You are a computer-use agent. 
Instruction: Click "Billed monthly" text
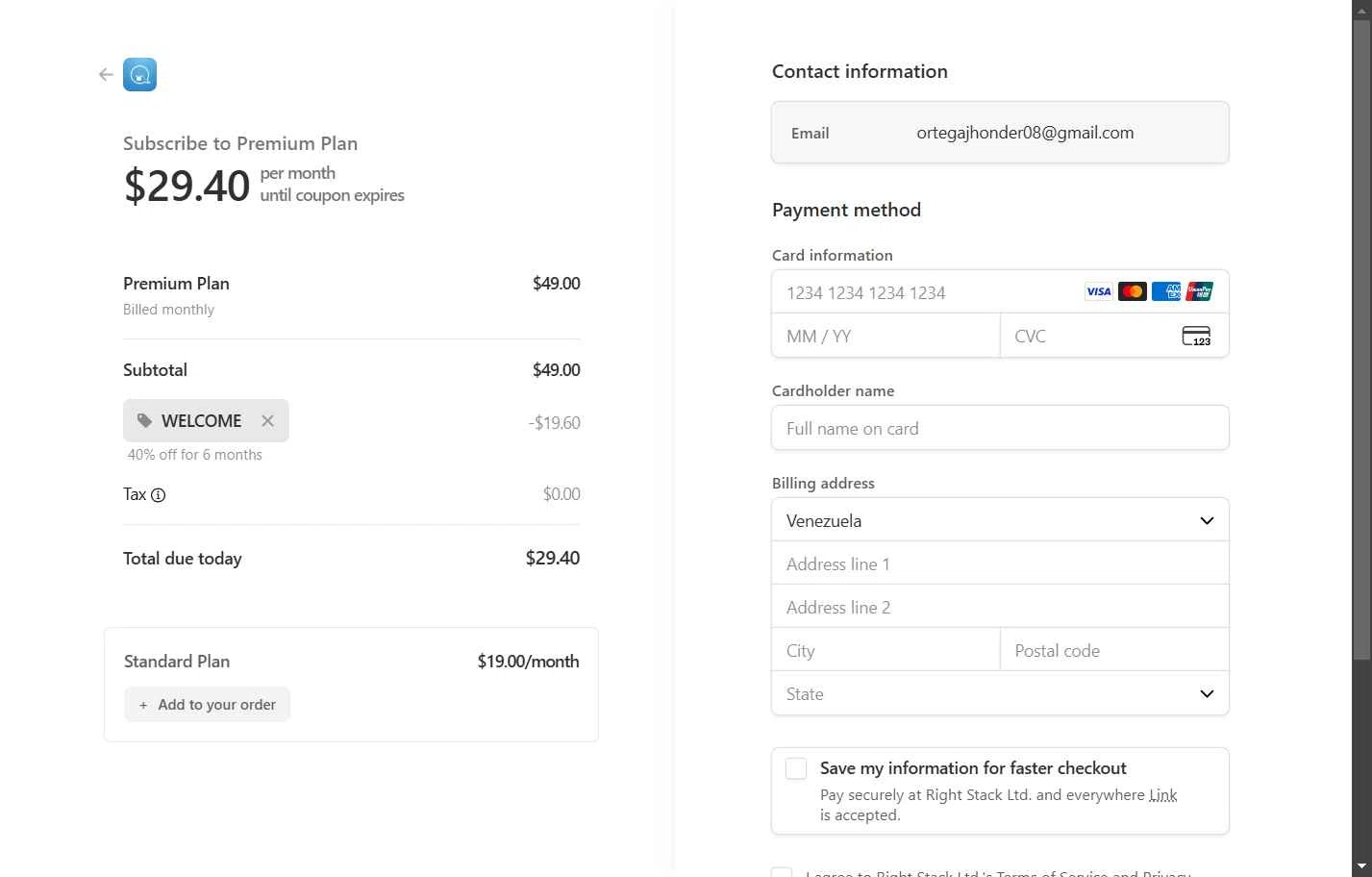point(168,310)
